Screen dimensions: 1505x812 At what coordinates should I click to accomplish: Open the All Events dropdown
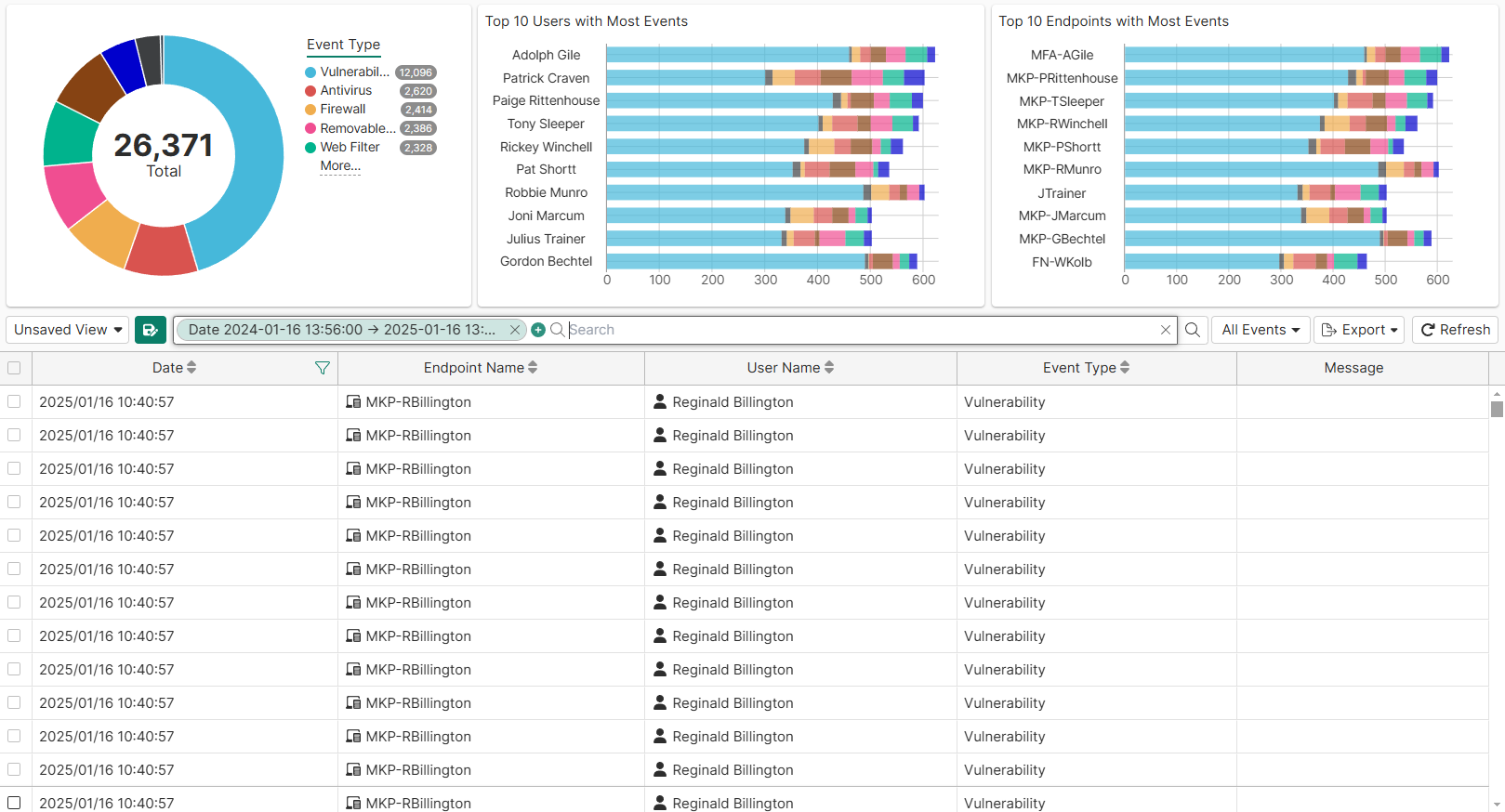pos(1261,330)
